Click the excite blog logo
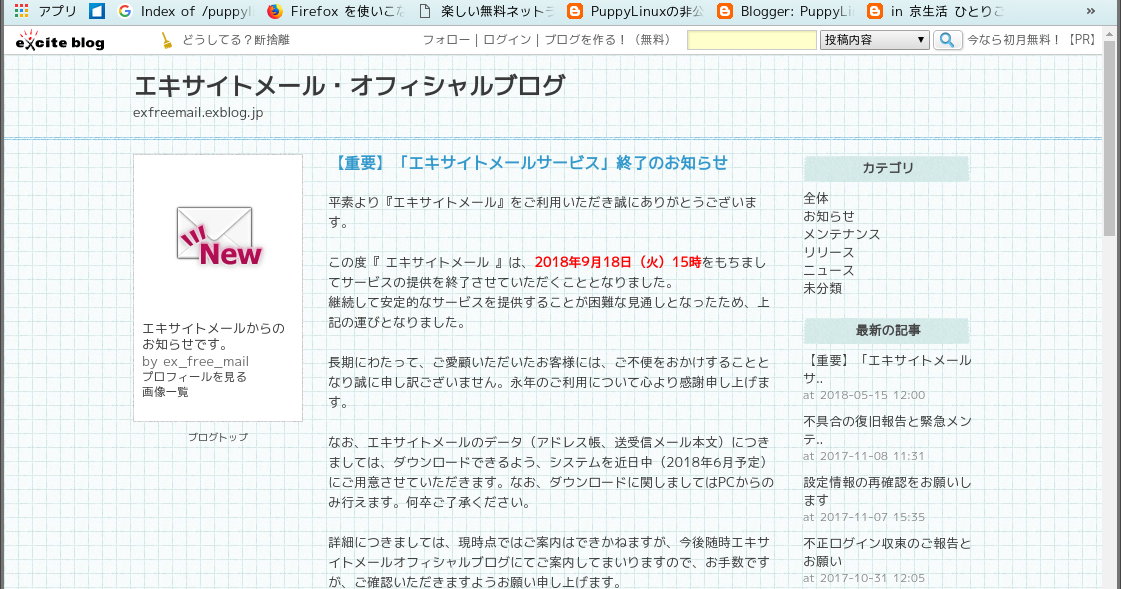The width and height of the screenshot is (1121, 589). point(60,41)
